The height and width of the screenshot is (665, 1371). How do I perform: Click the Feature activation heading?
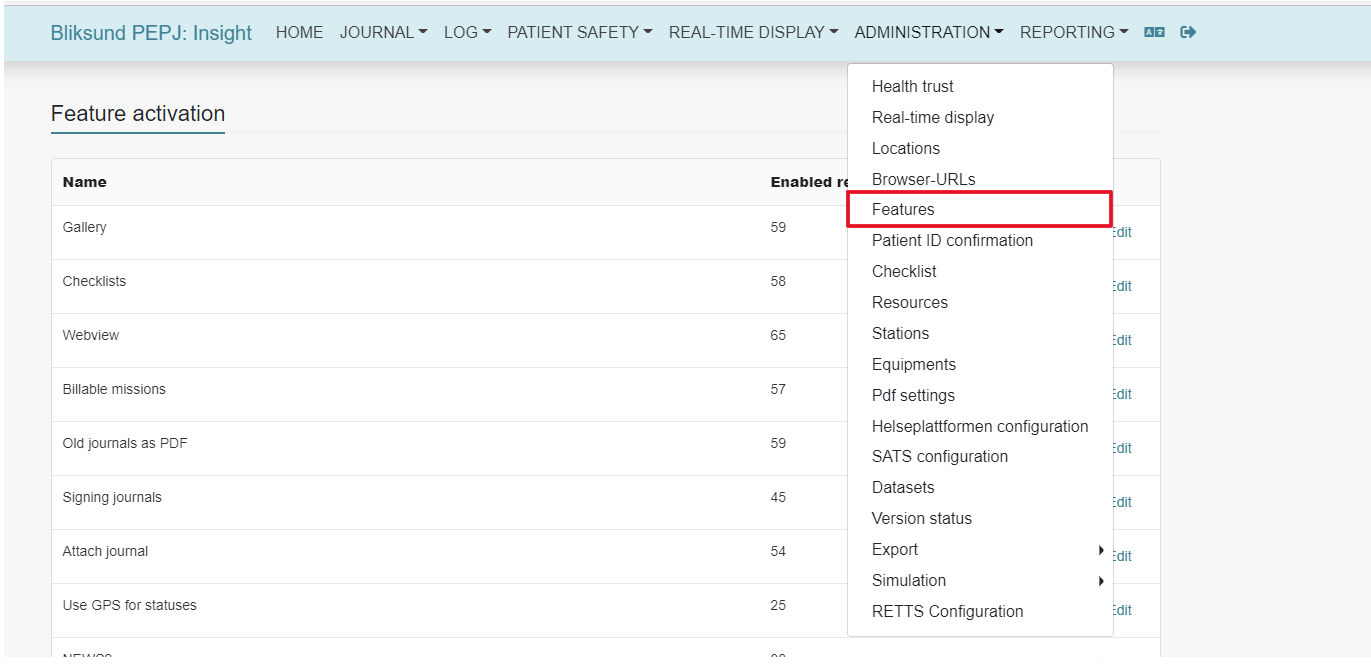coord(138,114)
